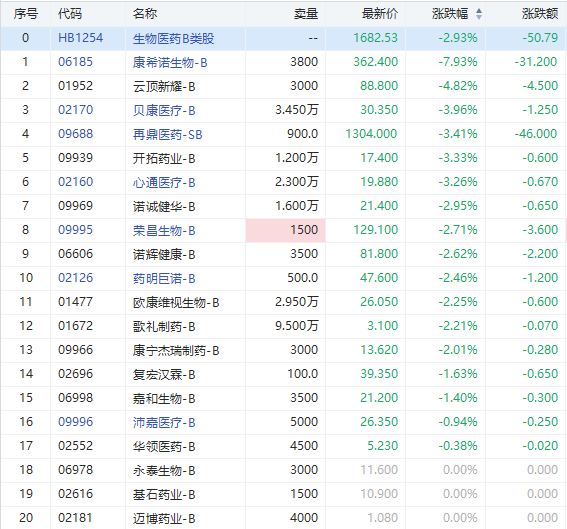This screenshot has height=529, width=567.
Task: Sort the table by 最新价 header
Action: click(x=379, y=14)
